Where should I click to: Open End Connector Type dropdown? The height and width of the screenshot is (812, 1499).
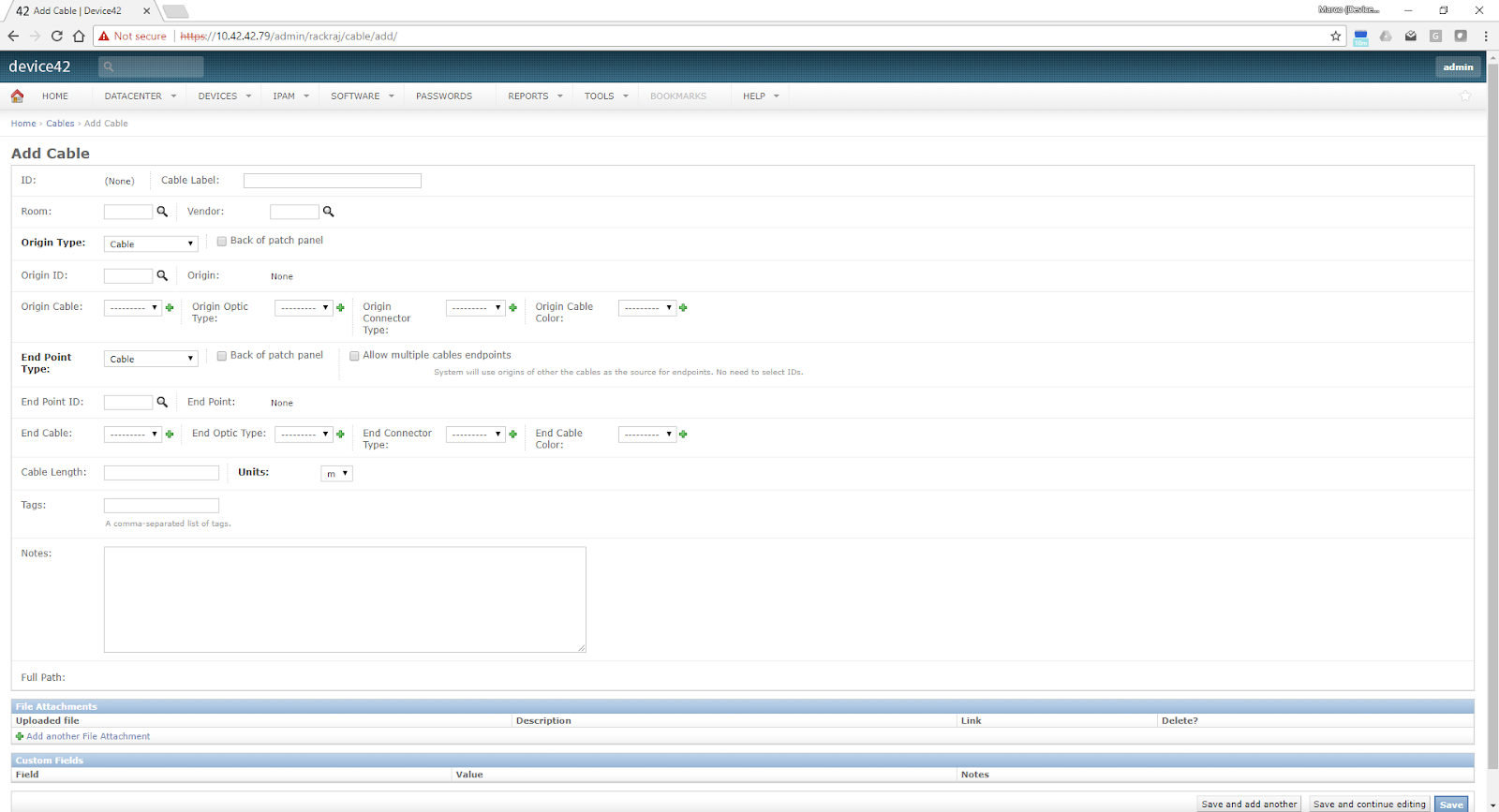tap(476, 434)
